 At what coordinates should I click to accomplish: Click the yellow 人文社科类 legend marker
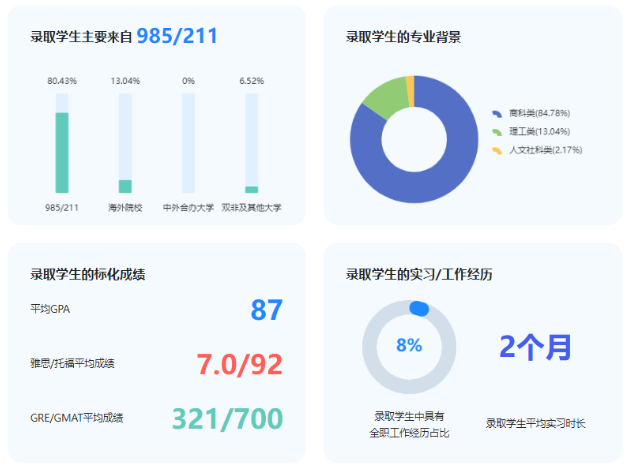tap(497, 150)
